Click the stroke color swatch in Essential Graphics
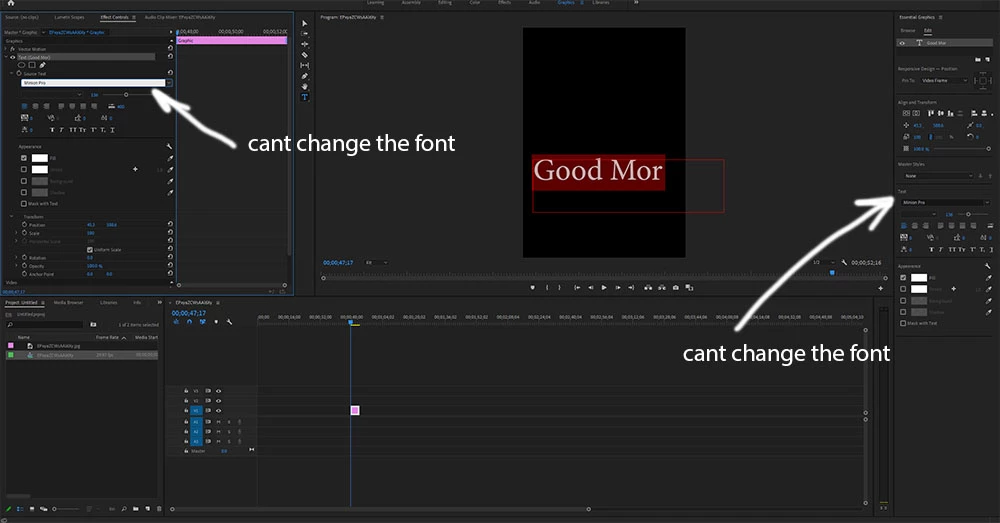The width and height of the screenshot is (1000, 523). point(919,289)
